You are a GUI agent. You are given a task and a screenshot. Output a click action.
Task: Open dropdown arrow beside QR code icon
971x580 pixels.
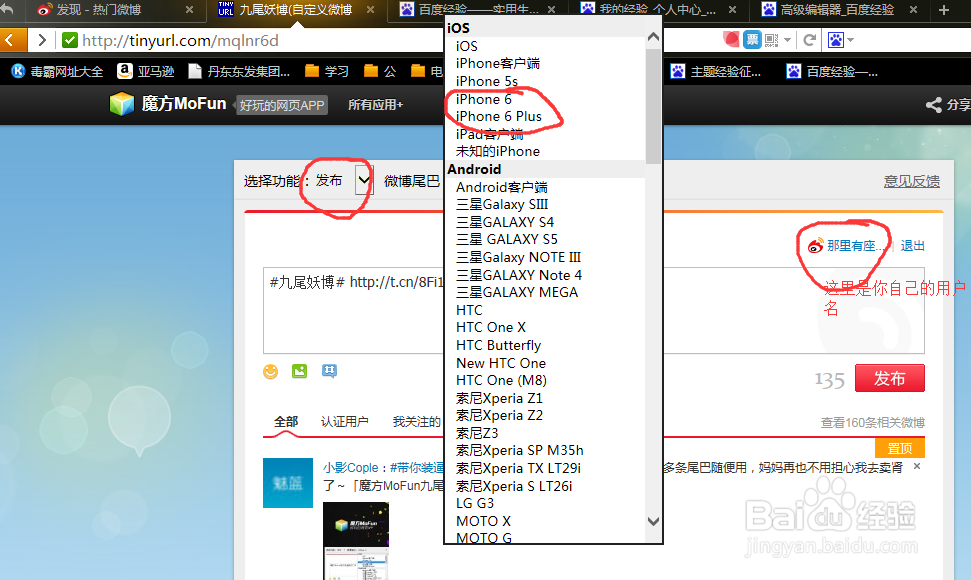click(x=787, y=40)
